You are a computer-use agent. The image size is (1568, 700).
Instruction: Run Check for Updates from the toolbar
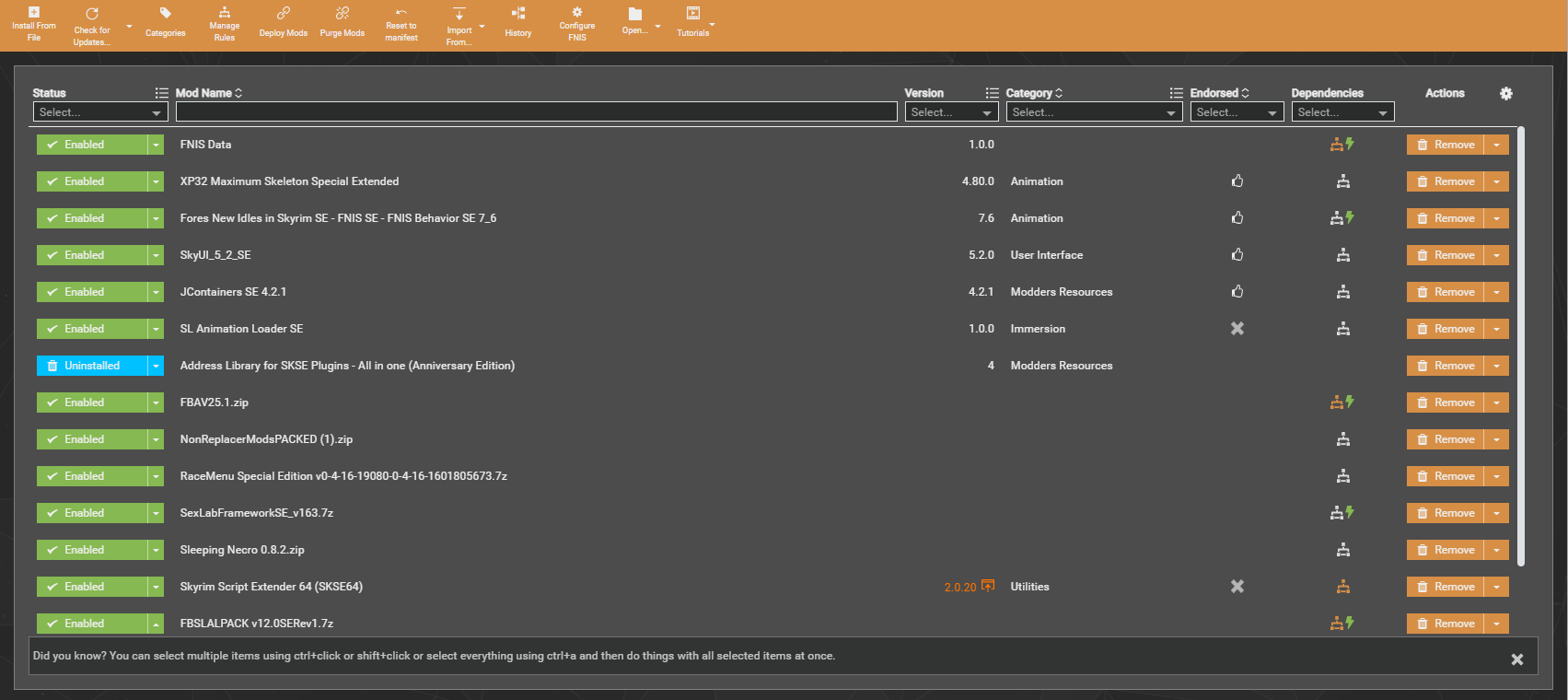coord(92,14)
